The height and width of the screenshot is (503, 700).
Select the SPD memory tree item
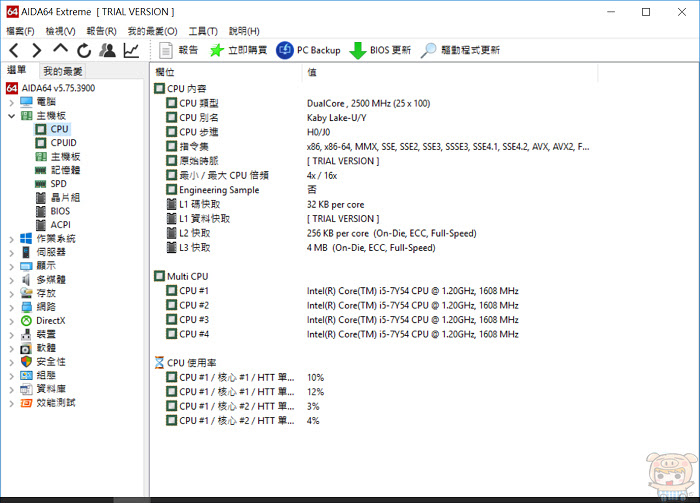[51, 184]
